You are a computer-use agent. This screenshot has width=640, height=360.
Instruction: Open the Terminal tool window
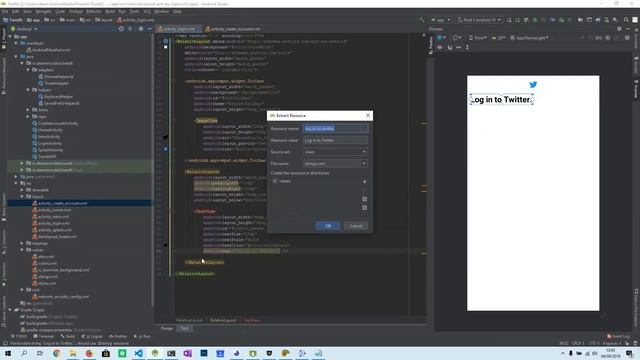tap(44, 336)
